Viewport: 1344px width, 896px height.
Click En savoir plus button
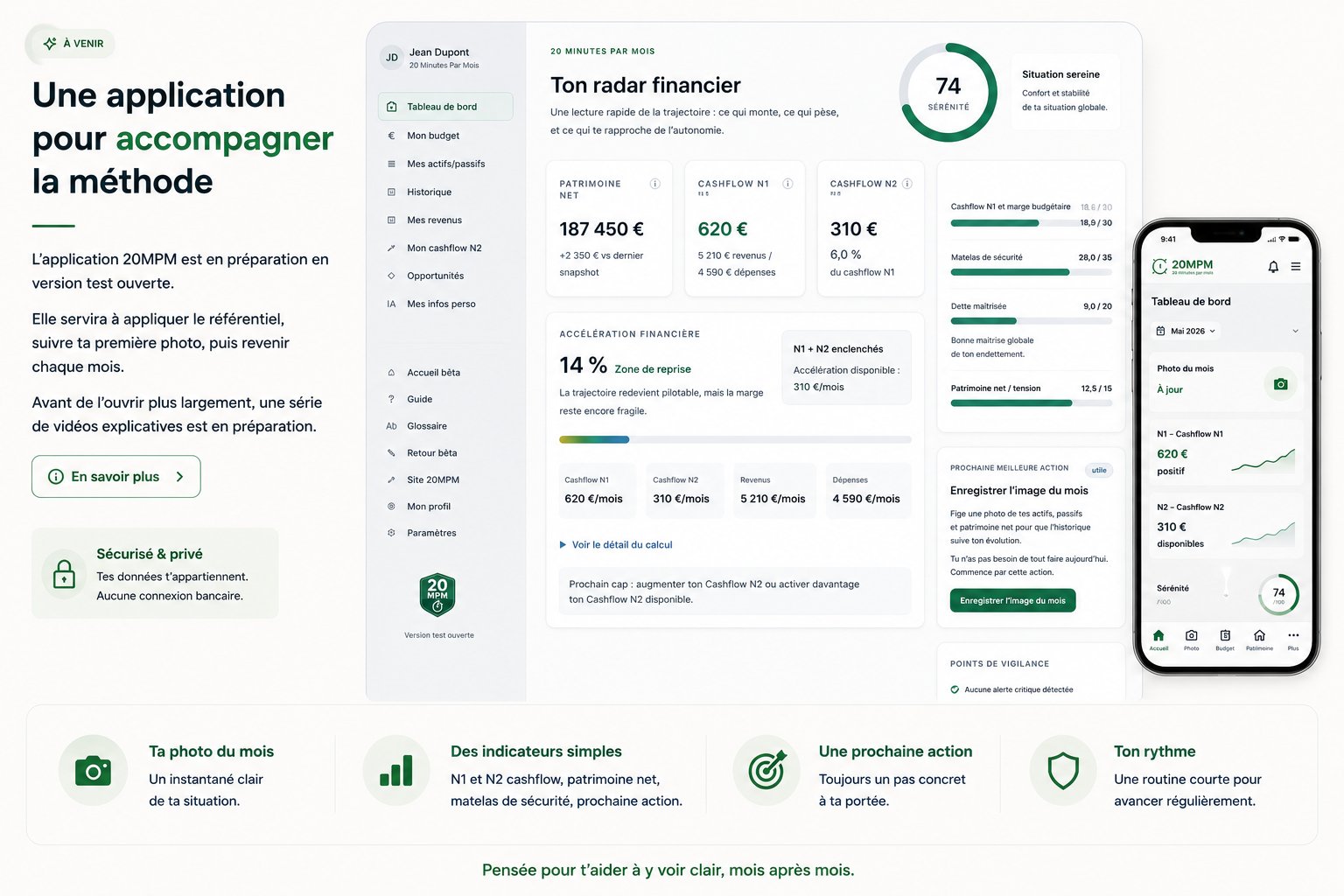[116, 477]
